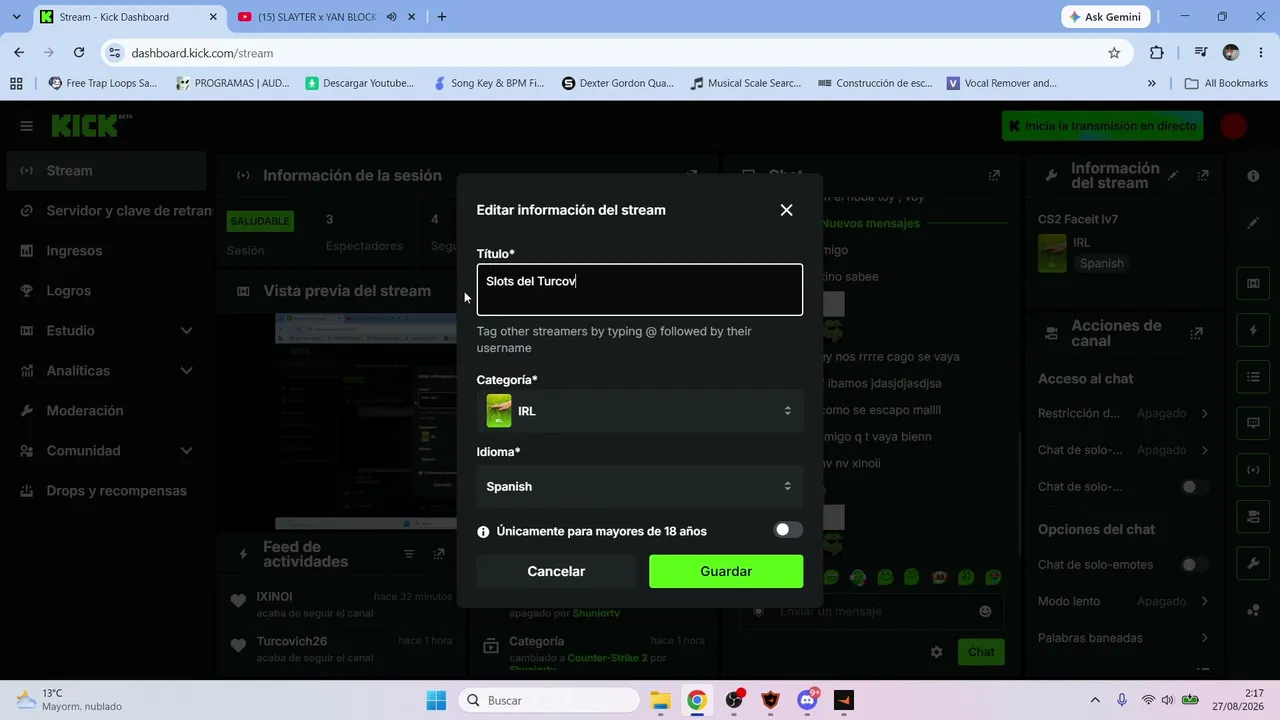Click Inicia la transmisión en directo button
This screenshot has height=720, width=1280.
pyautogui.click(x=1102, y=126)
